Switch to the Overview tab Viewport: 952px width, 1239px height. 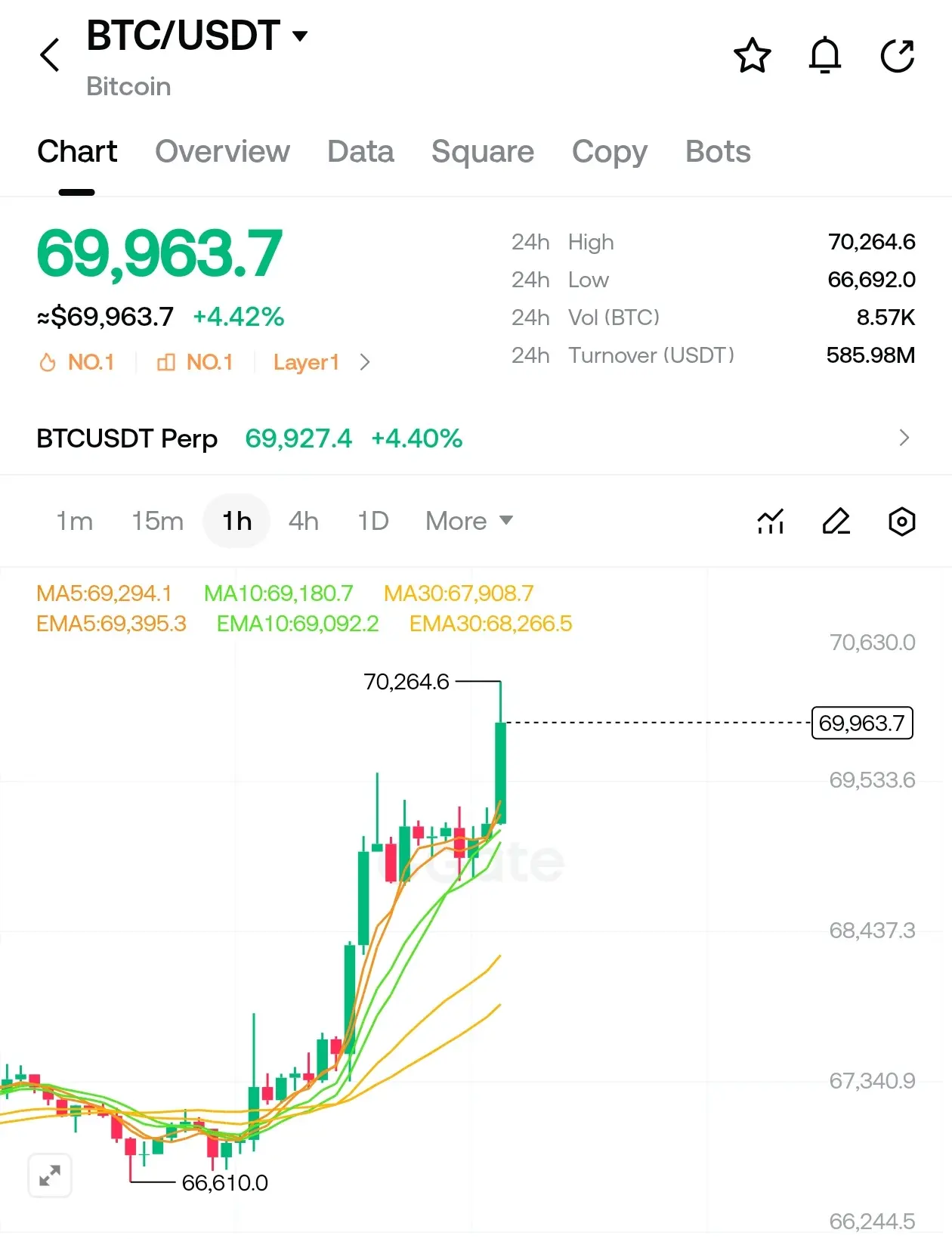point(222,151)
